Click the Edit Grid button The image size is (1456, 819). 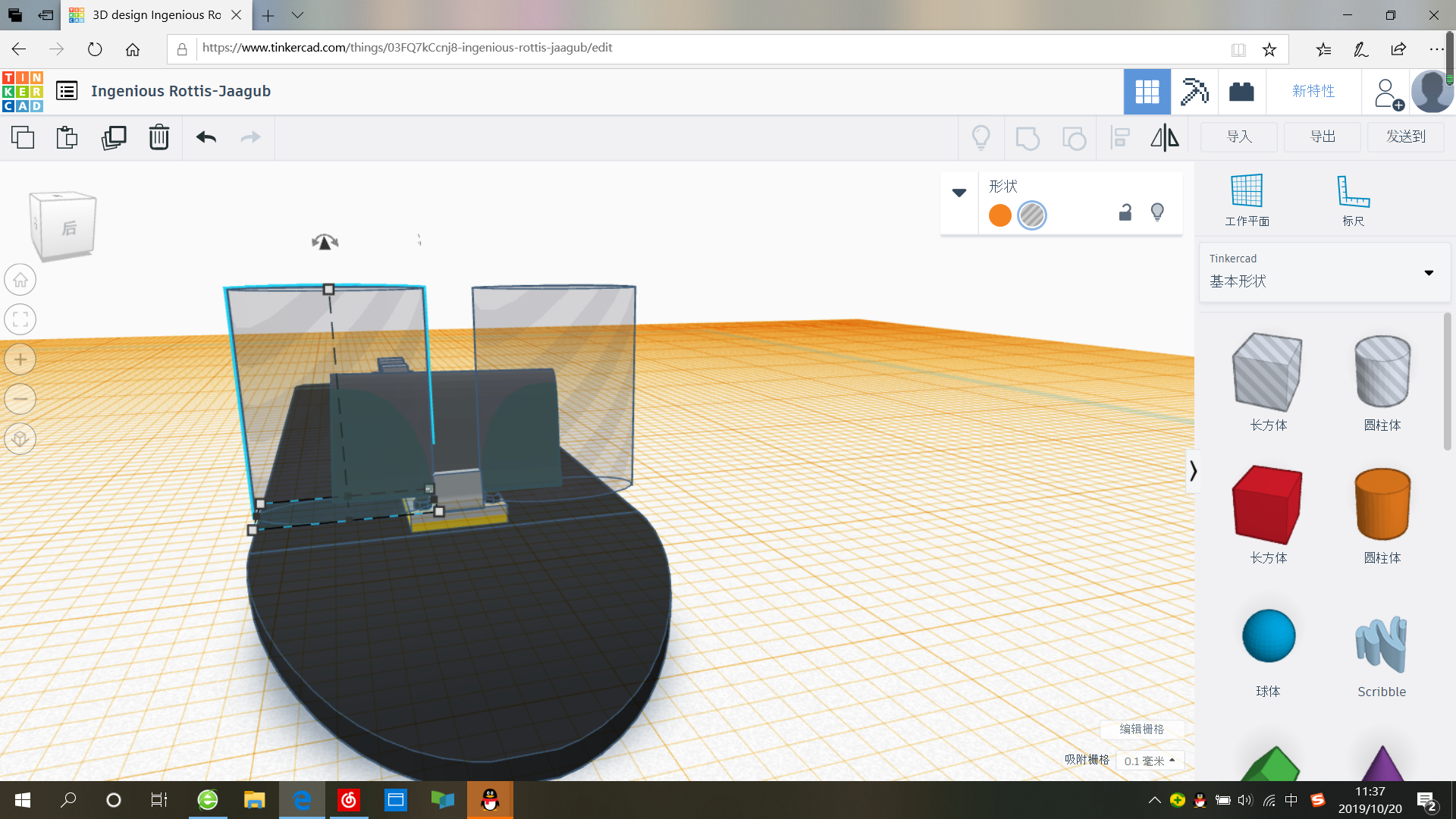1142,729
